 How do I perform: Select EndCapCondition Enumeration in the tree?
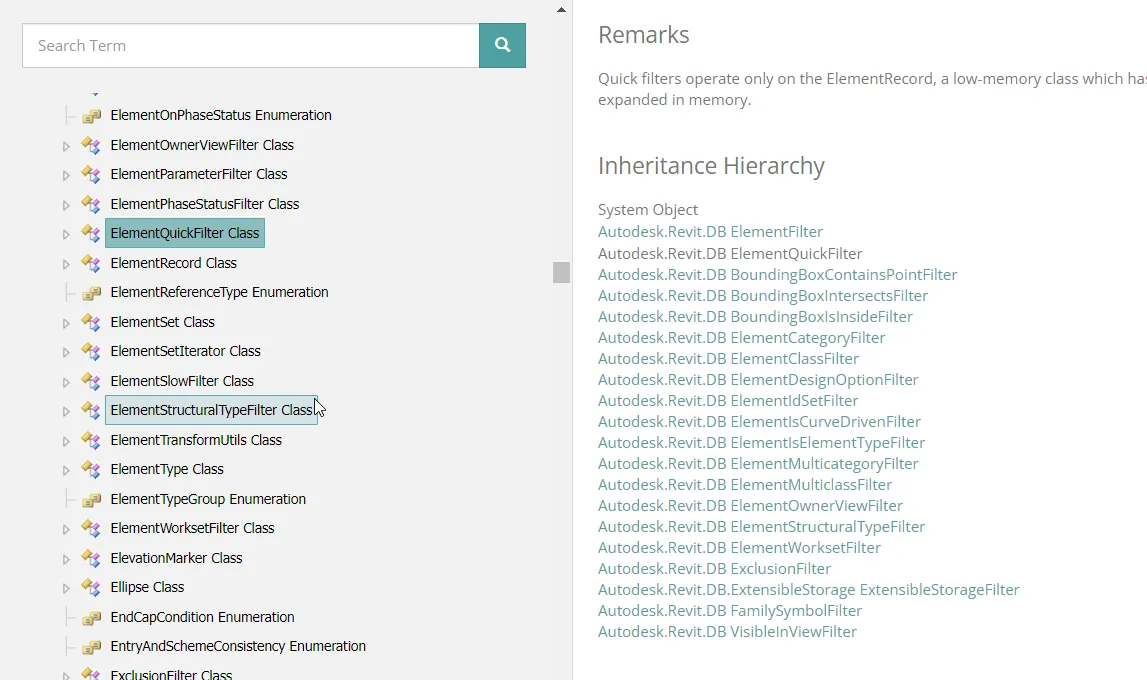[203, 617]
